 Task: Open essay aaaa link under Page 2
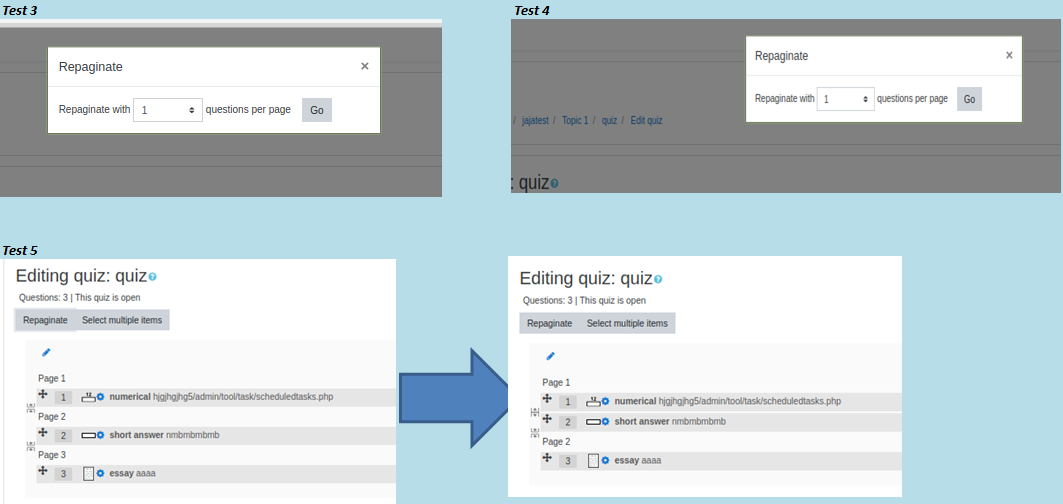pyautogui.click(x=637, y=461)
